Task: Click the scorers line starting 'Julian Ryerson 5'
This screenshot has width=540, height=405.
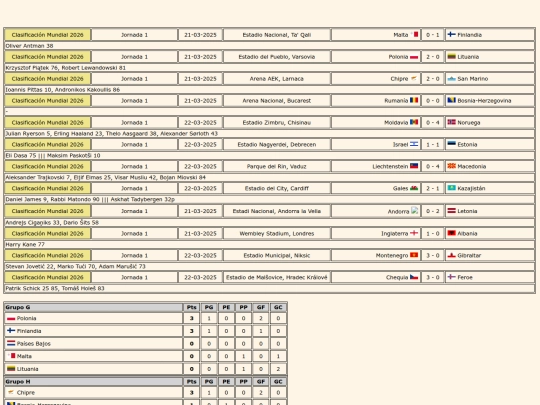Action: click(112, 134)
